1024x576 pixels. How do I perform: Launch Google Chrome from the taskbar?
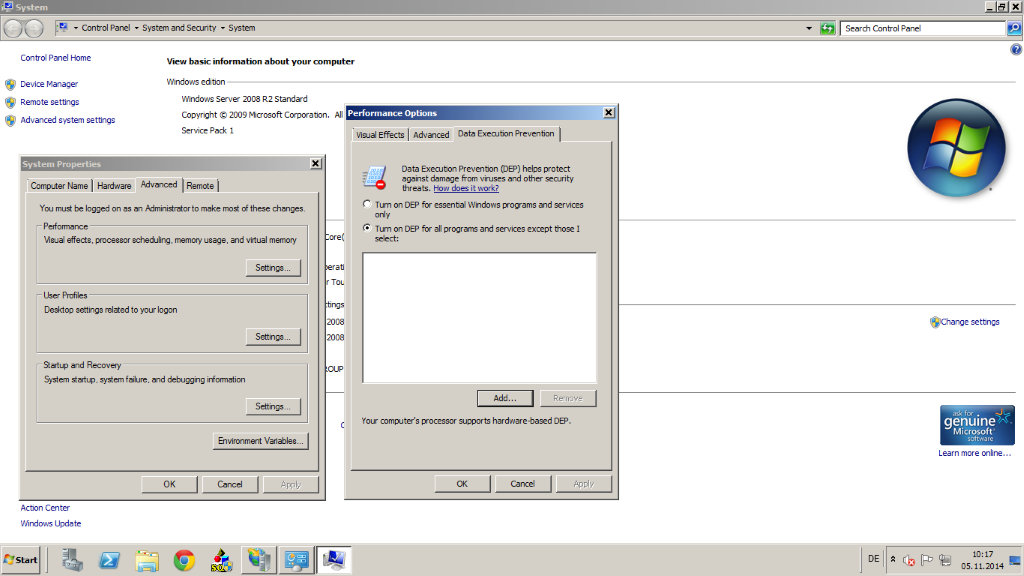184,560
